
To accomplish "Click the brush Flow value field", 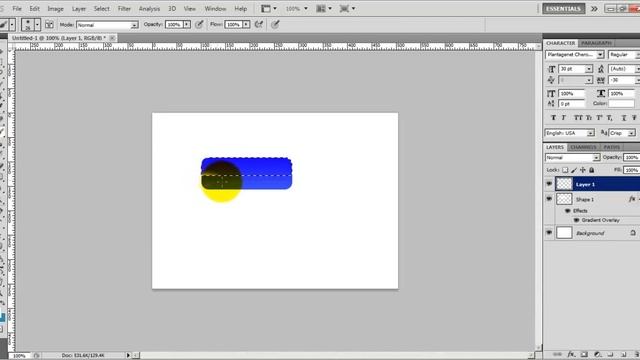I will coord(233,24).
